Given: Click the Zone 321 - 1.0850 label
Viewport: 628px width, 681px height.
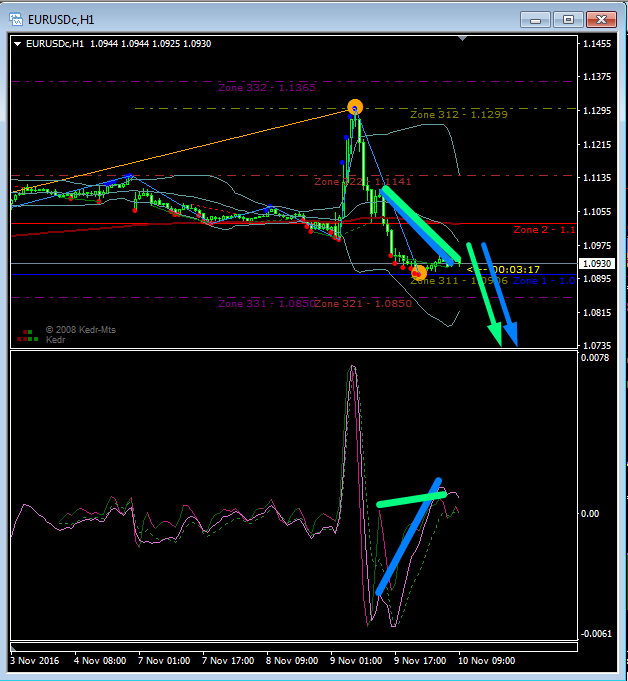Looking at the screenshot, I should (363, 304).
